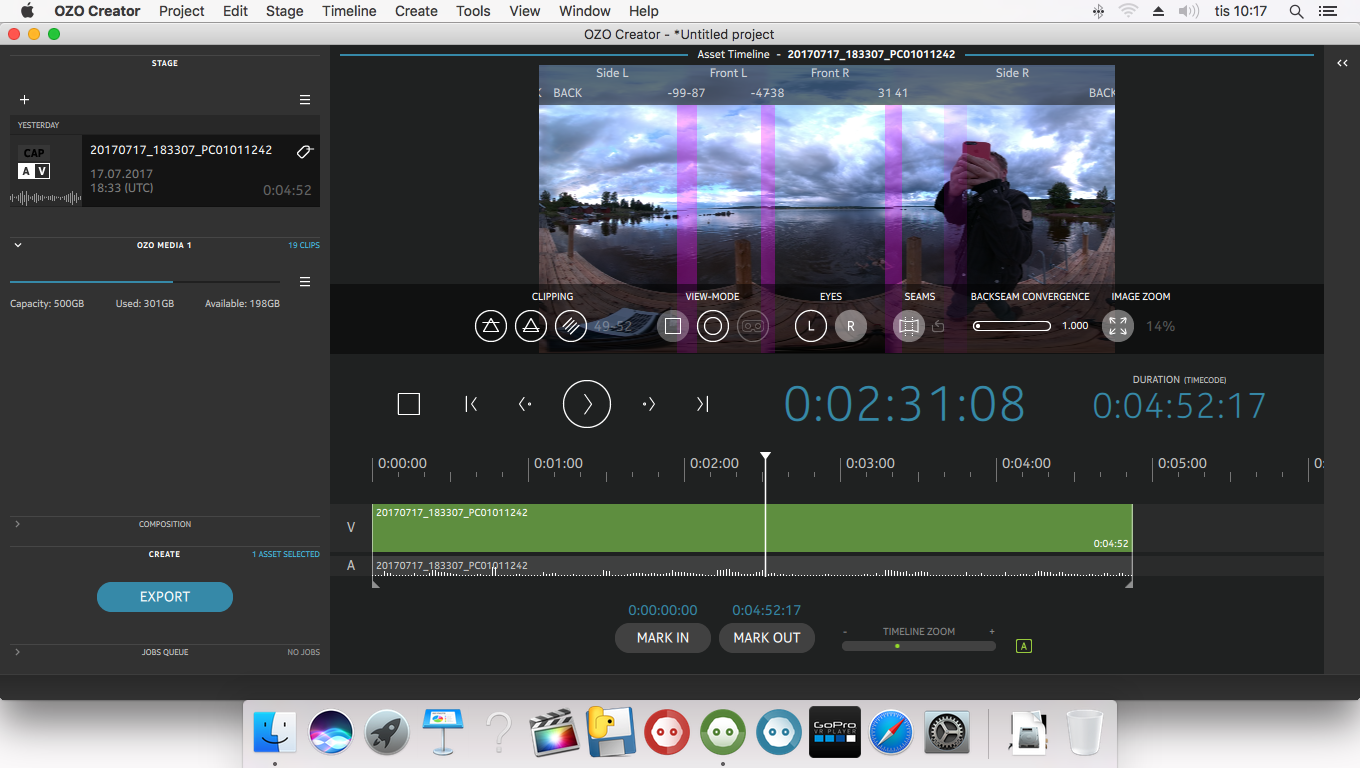Select the 20170717_183307_PC01011242 asset in Stage
Image resolution: width=1360 pixels, height=768 pixels.
coord(165,171)
